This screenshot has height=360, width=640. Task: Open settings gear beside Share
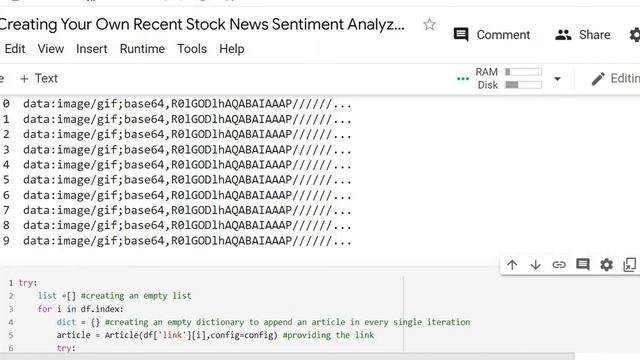(x=635, y=35)
